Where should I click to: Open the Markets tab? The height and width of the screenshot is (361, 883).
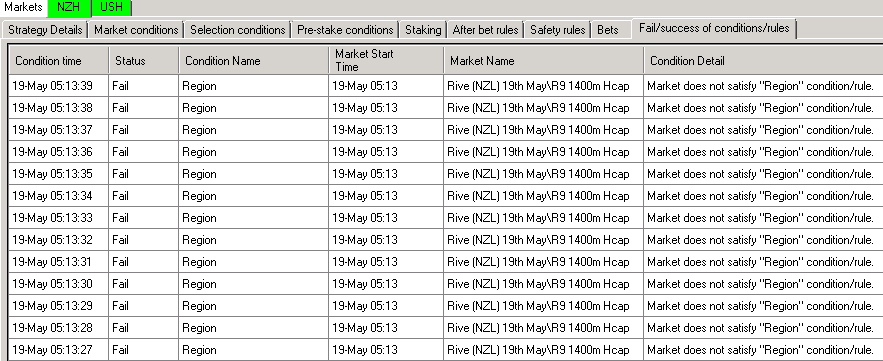pos(23,7)
